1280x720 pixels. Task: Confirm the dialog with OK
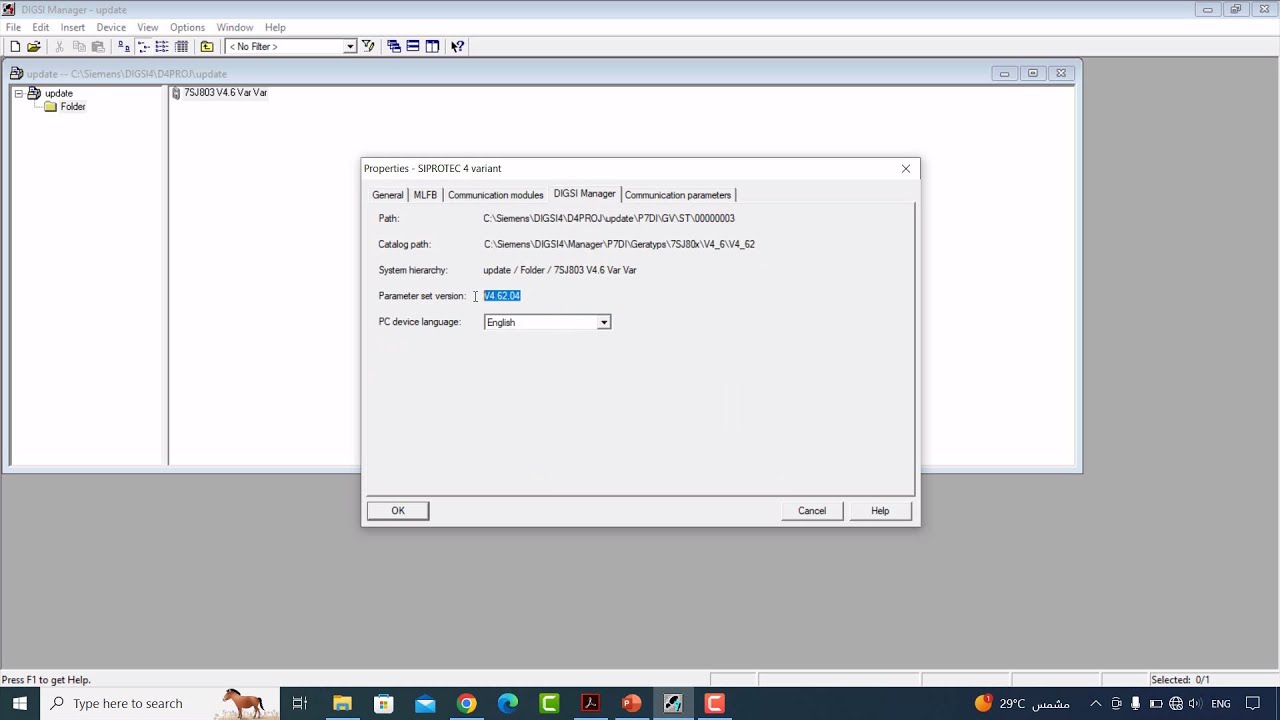click(398, 511)
